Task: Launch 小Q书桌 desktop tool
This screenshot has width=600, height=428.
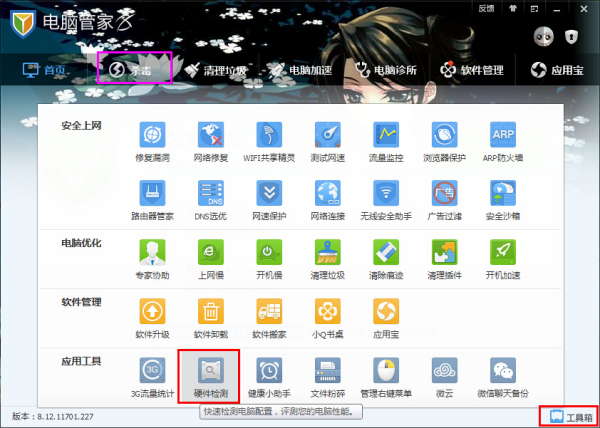Action: tap(328, 318)
